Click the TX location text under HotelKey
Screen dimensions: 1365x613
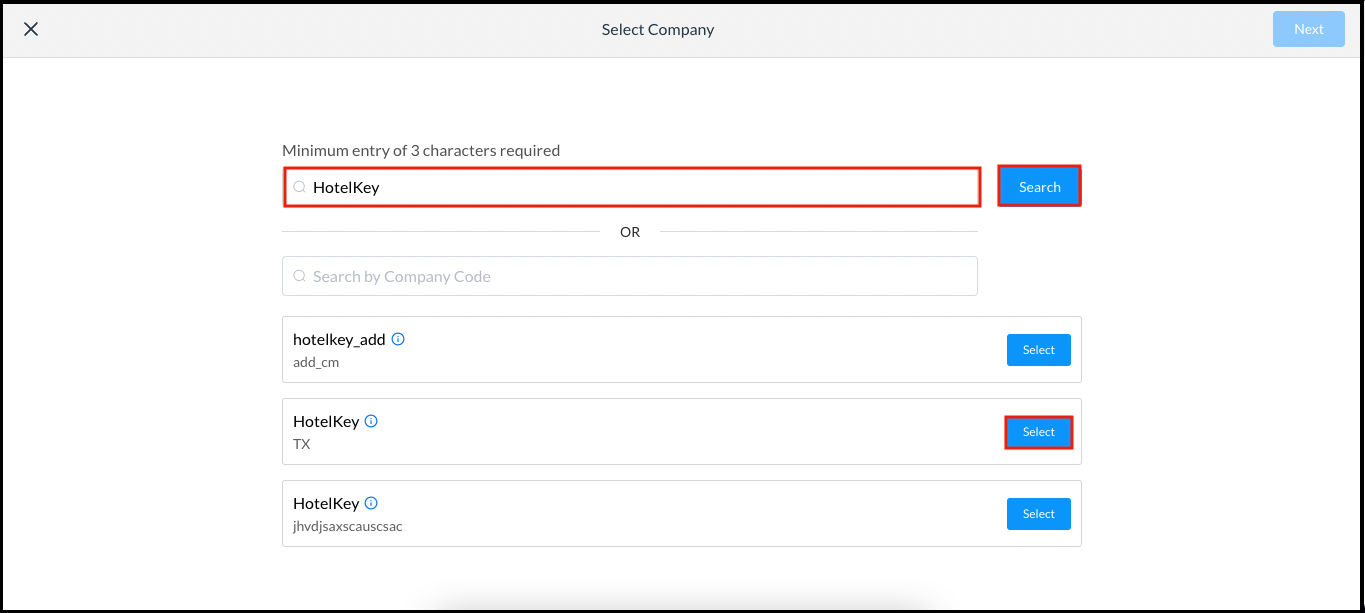click(301, 444)
